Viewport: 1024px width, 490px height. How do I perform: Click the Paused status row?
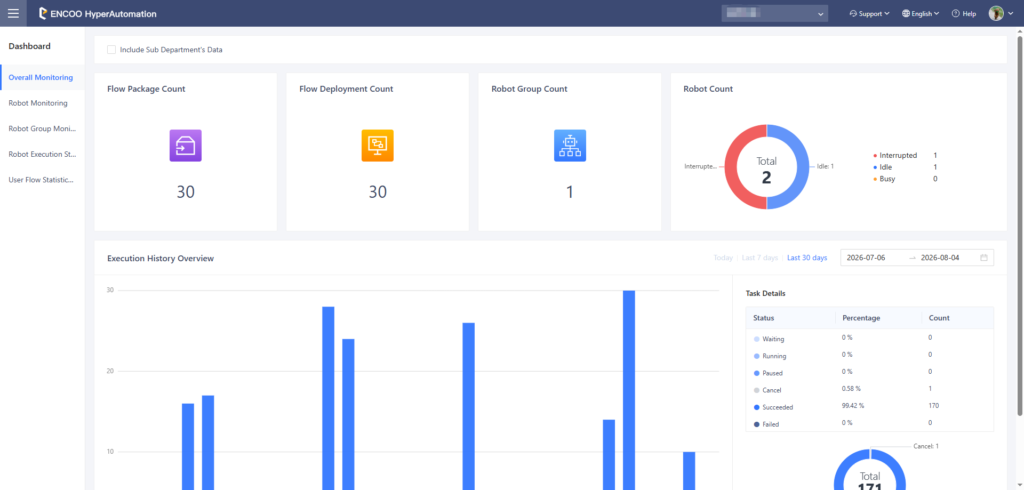(869, 372)
